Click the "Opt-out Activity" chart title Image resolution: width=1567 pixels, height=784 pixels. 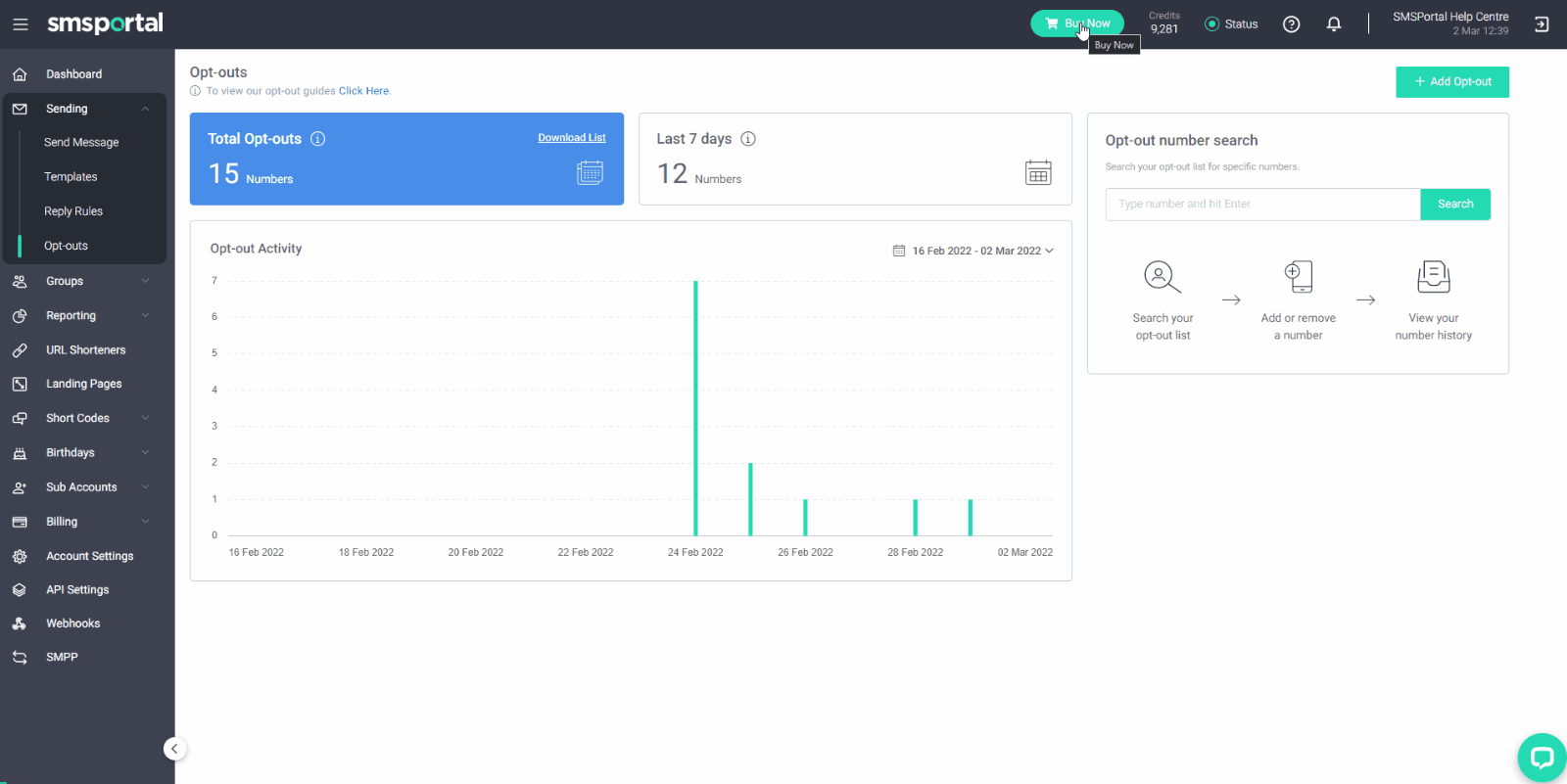coord(256,249)
